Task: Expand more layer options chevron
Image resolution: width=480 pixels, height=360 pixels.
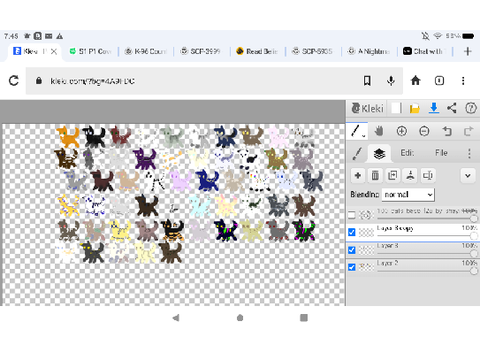Action: [x=468, y=175]
